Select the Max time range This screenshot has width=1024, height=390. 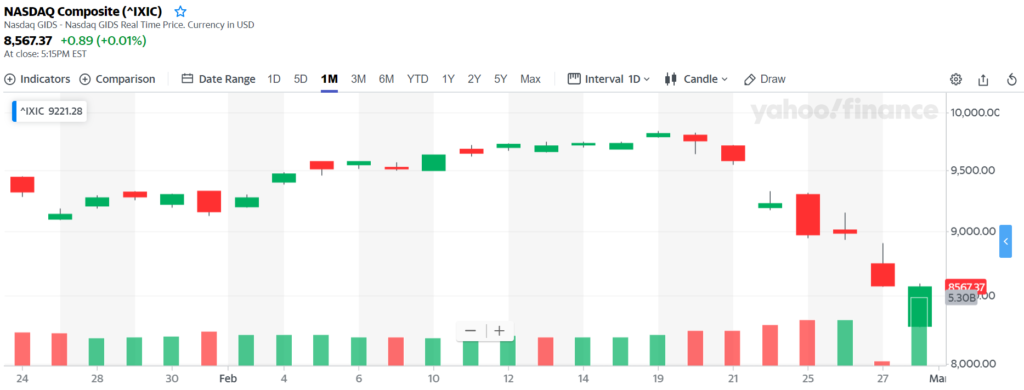(530, 79)
